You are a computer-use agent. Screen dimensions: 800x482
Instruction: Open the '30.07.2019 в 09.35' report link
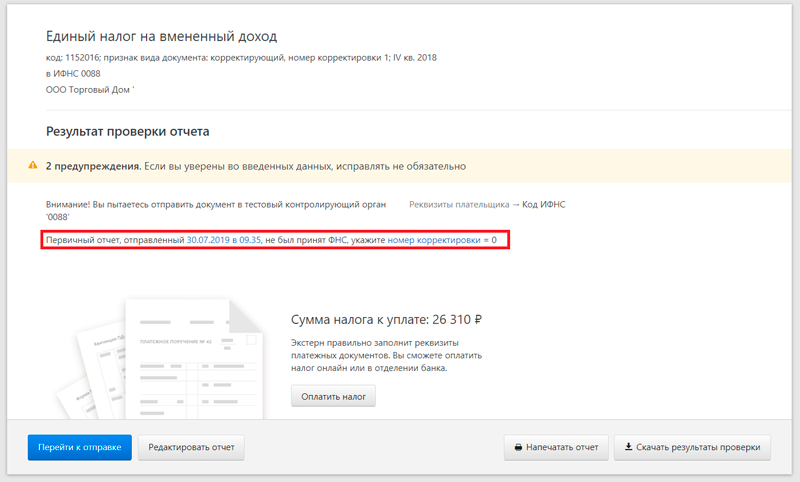224,241
